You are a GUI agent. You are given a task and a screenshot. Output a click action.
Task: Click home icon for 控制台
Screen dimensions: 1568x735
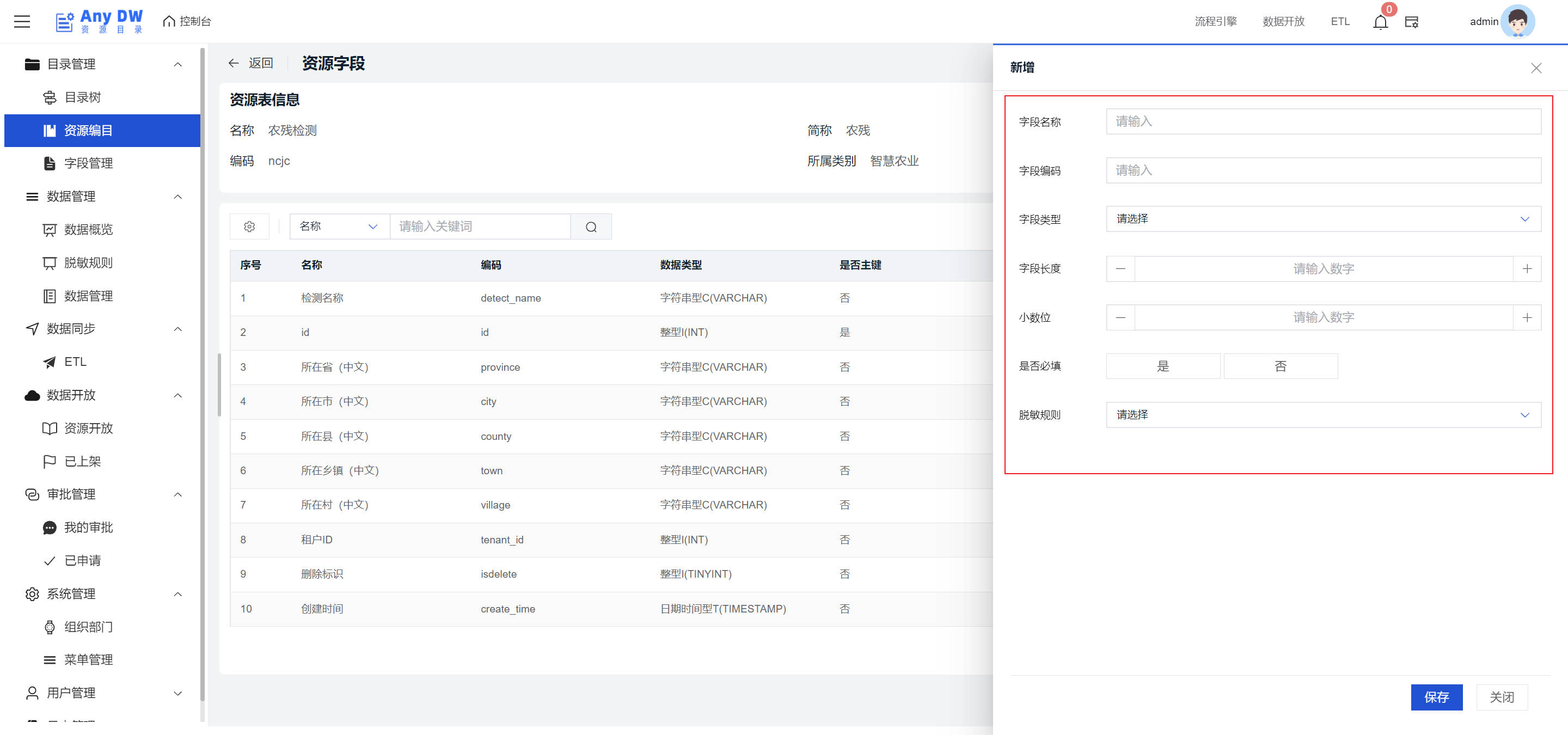[169, 21]
